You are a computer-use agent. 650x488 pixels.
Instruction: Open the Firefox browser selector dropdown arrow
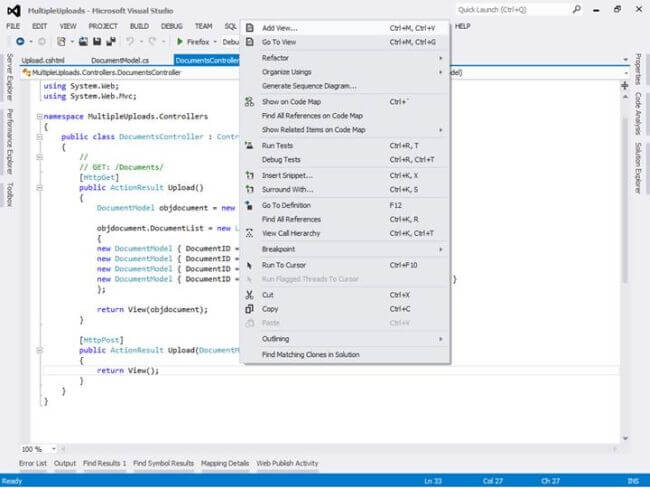215,42
